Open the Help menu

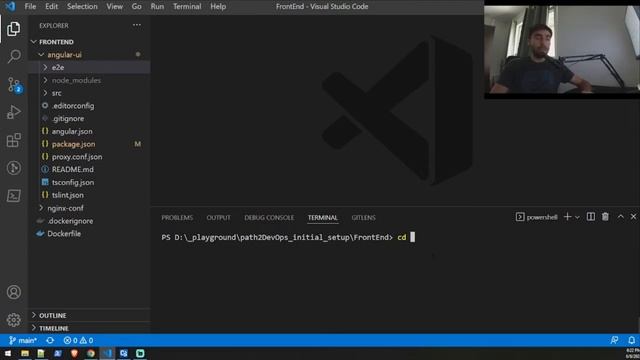218,7
